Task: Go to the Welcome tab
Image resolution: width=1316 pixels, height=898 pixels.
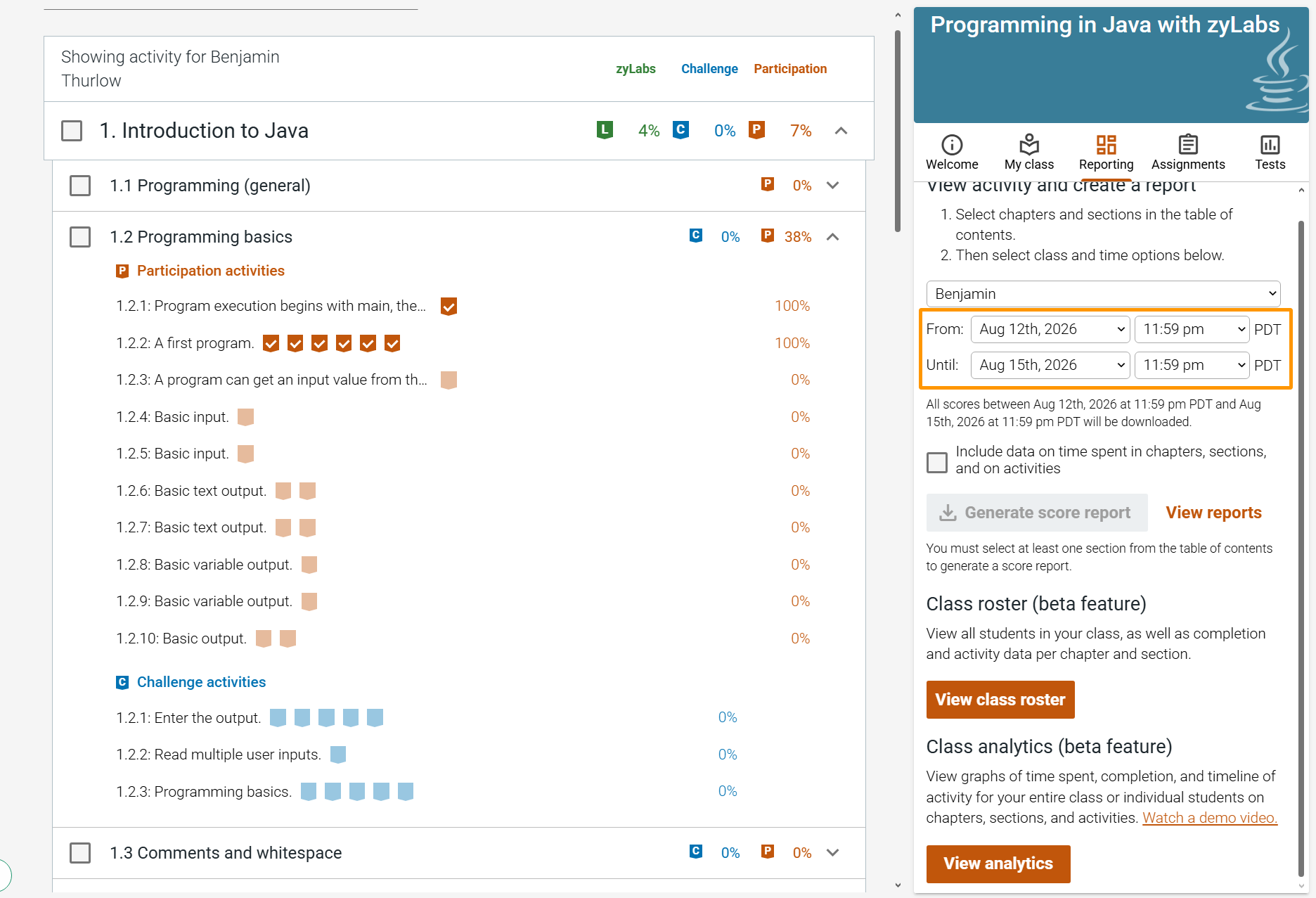Action: [952, 153]
